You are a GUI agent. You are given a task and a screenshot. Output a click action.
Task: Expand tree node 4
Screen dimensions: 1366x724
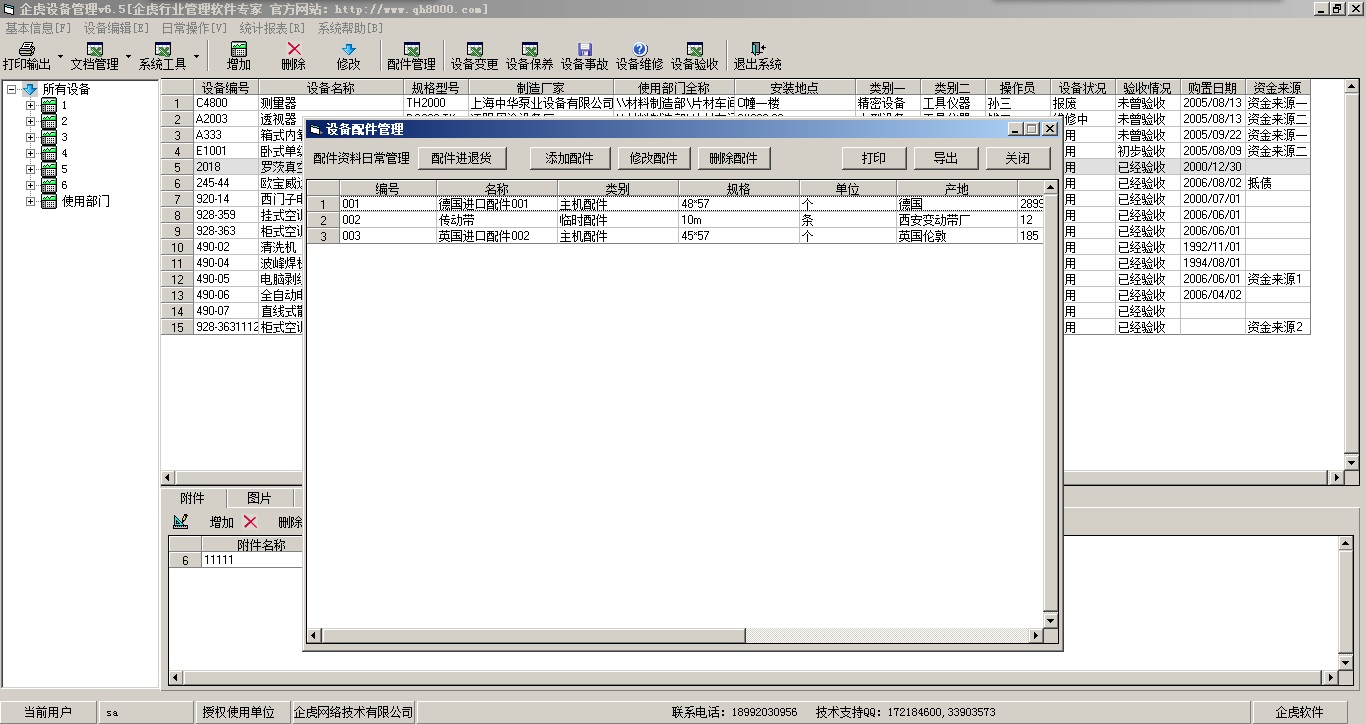click(30, 153)
